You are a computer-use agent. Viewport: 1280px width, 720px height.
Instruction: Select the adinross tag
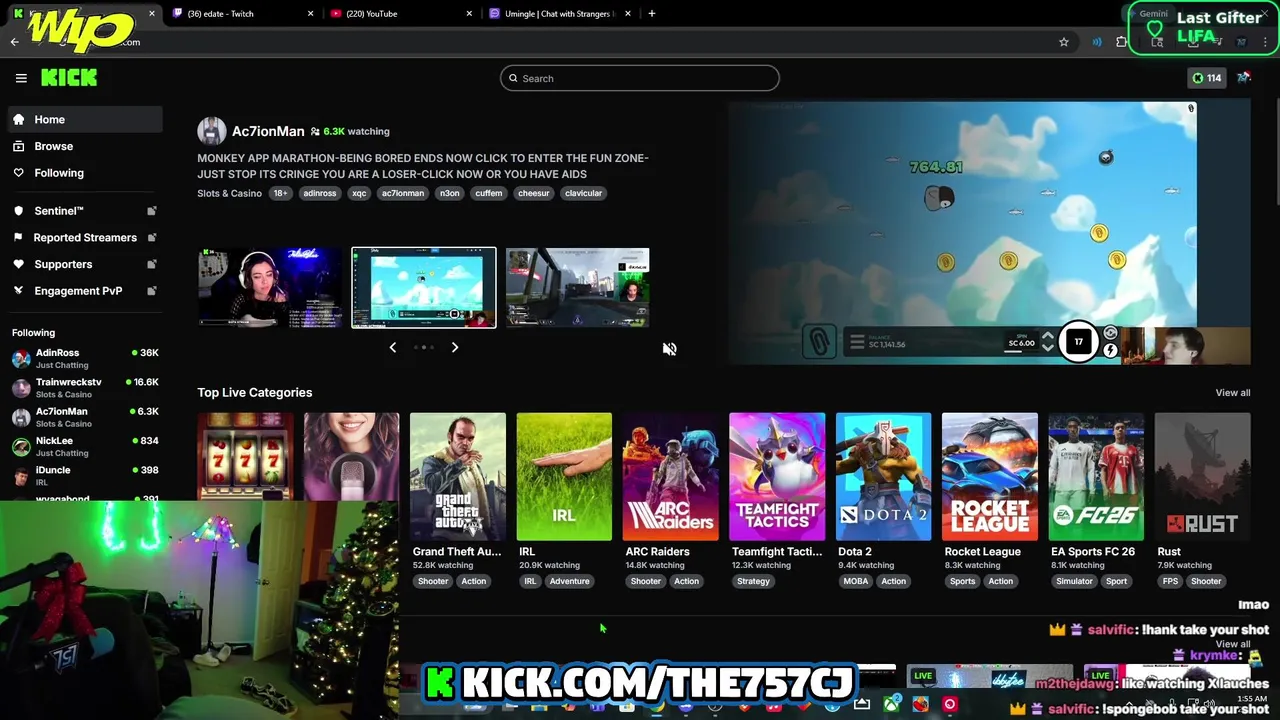pyautogui.click(x=320, y=193)
